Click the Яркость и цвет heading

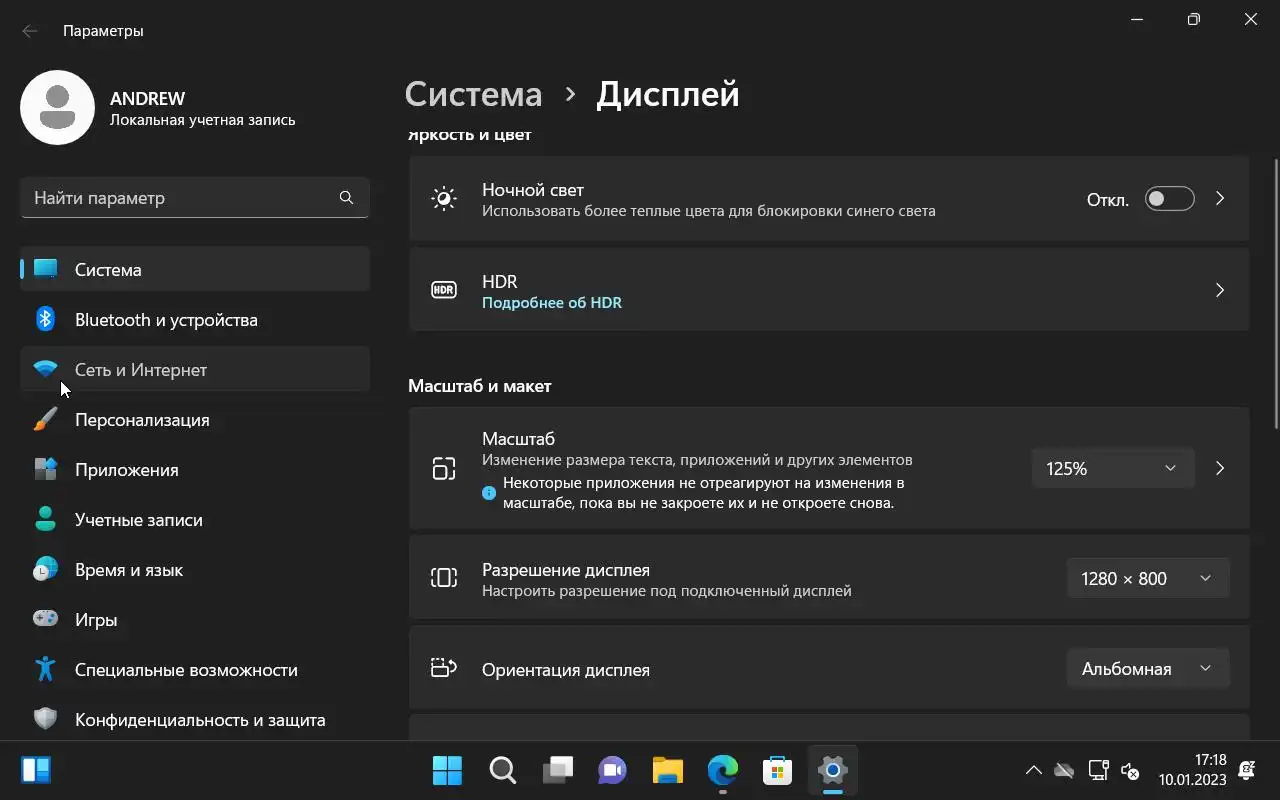[x=470, y=134]
